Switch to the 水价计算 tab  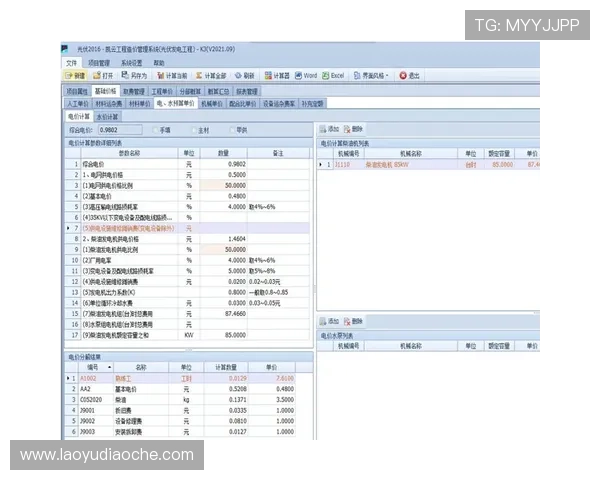point(107,117)
